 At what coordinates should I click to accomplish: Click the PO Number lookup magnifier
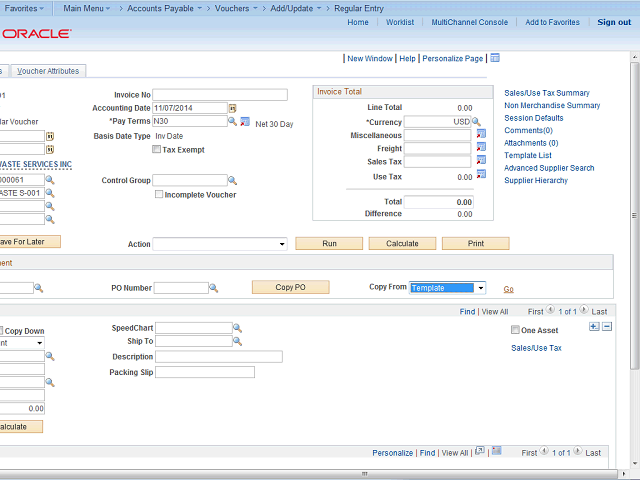click(214, 288)
